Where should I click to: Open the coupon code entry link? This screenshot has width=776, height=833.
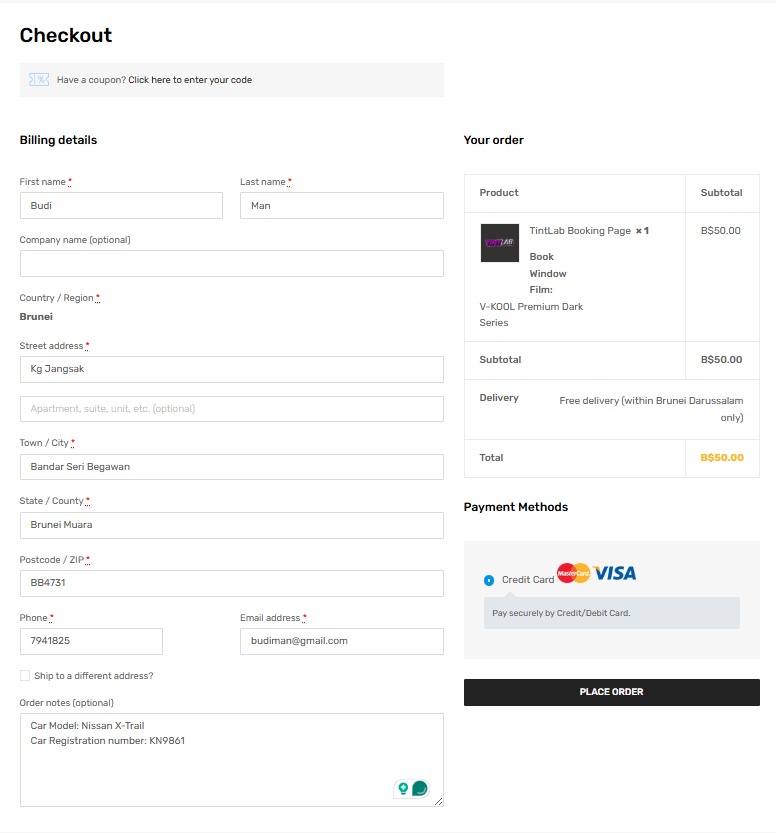pyautogui.click(x=190, y=80)
